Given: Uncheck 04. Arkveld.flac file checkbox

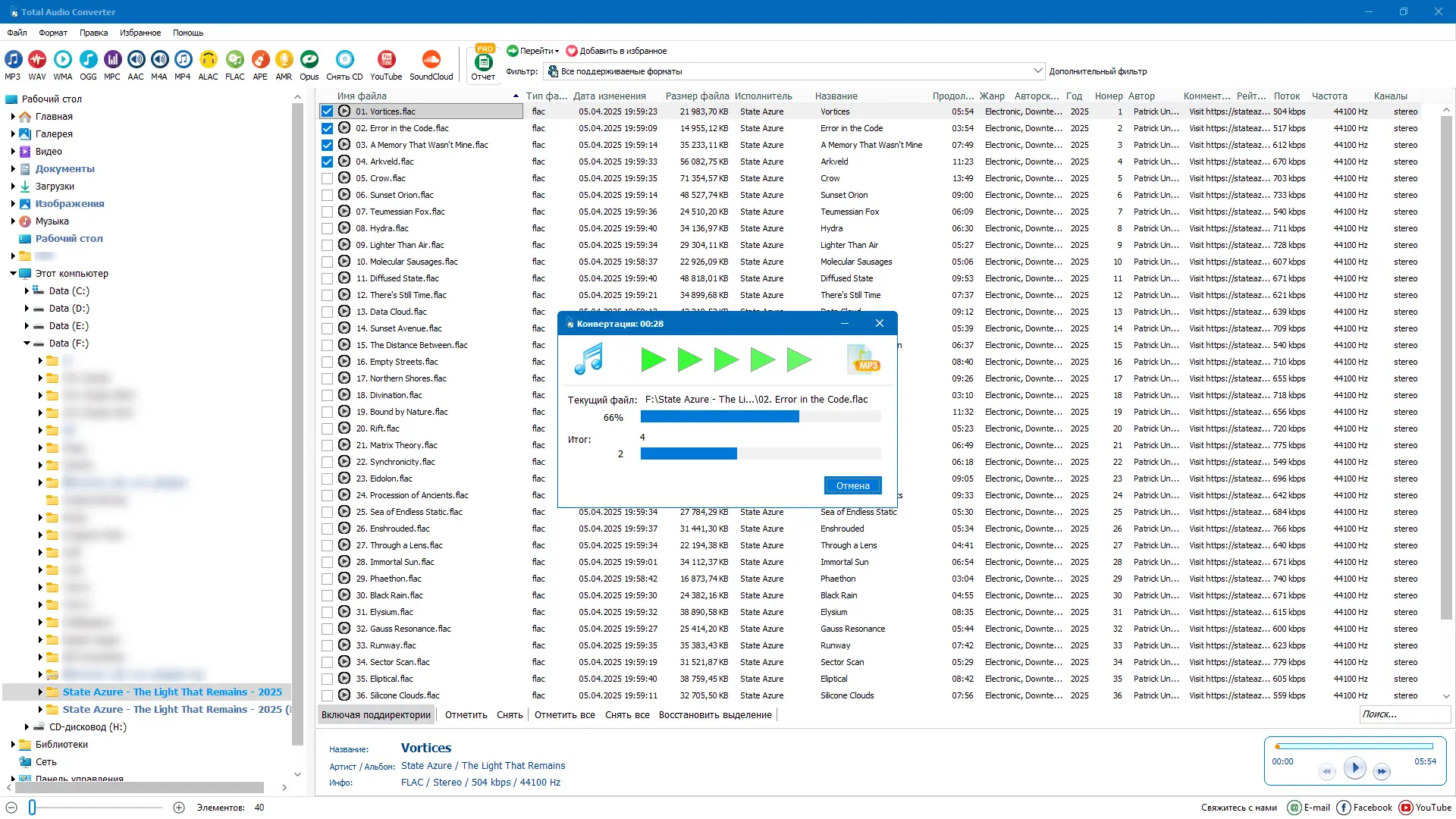Looking at the screenshot, I should point(327,162).
